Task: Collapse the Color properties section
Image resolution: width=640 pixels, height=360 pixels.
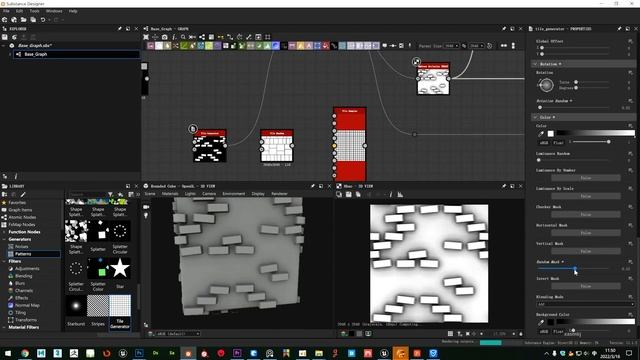Action: 535,117
